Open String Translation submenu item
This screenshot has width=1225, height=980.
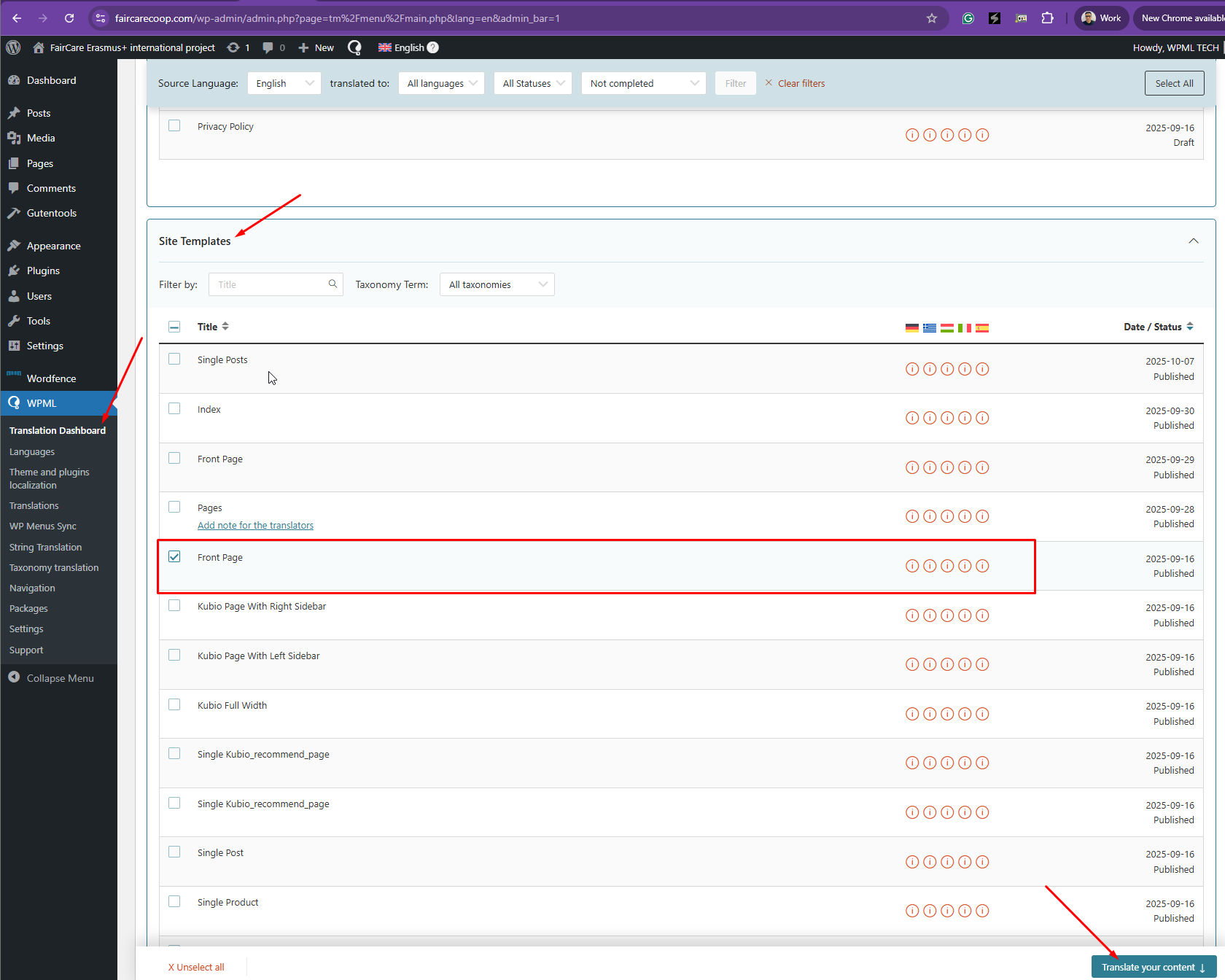[x=45, y=547]
